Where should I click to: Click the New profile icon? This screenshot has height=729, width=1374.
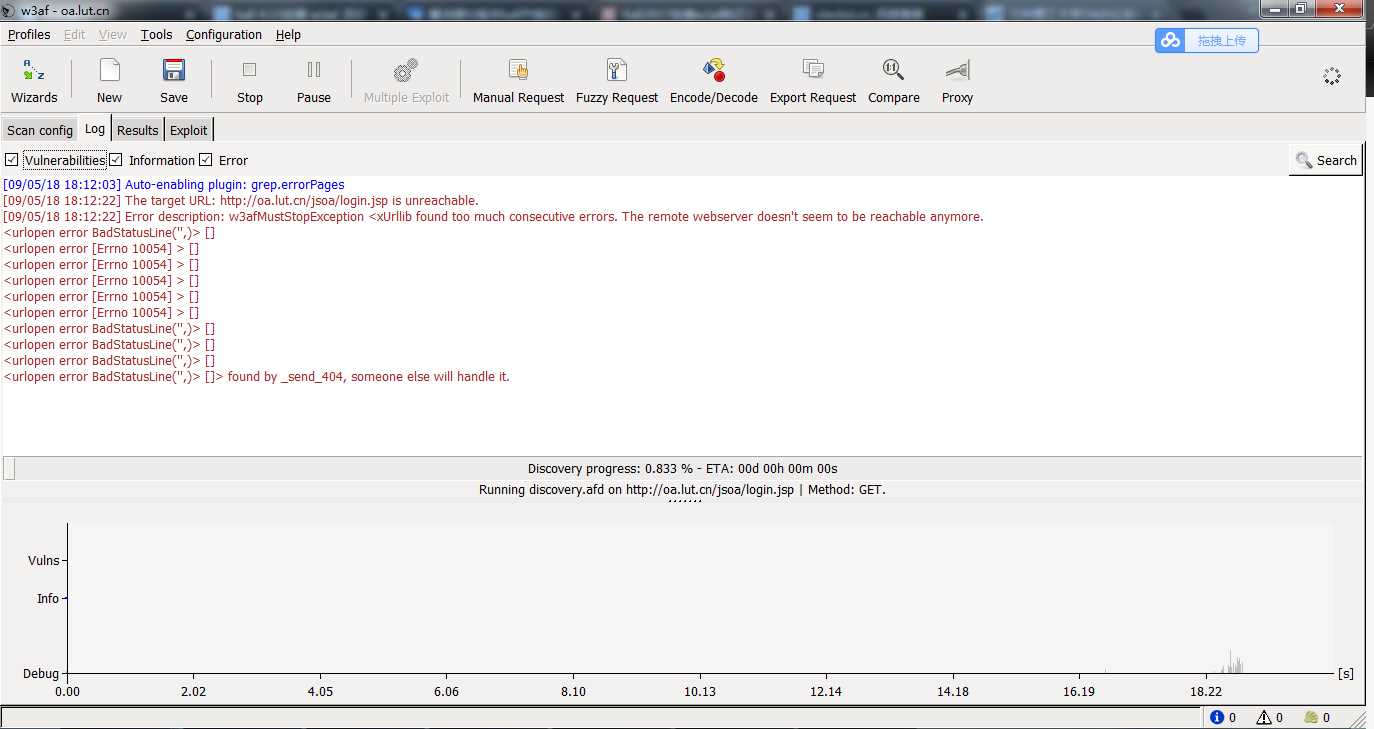110,70
